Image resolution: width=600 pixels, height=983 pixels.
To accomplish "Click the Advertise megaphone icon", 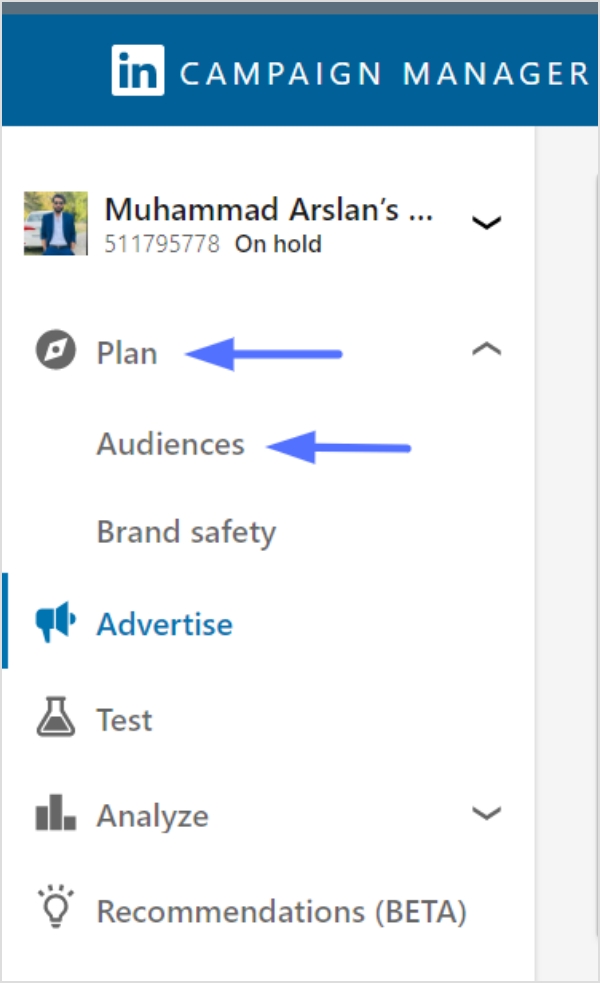I will [56, 621].
